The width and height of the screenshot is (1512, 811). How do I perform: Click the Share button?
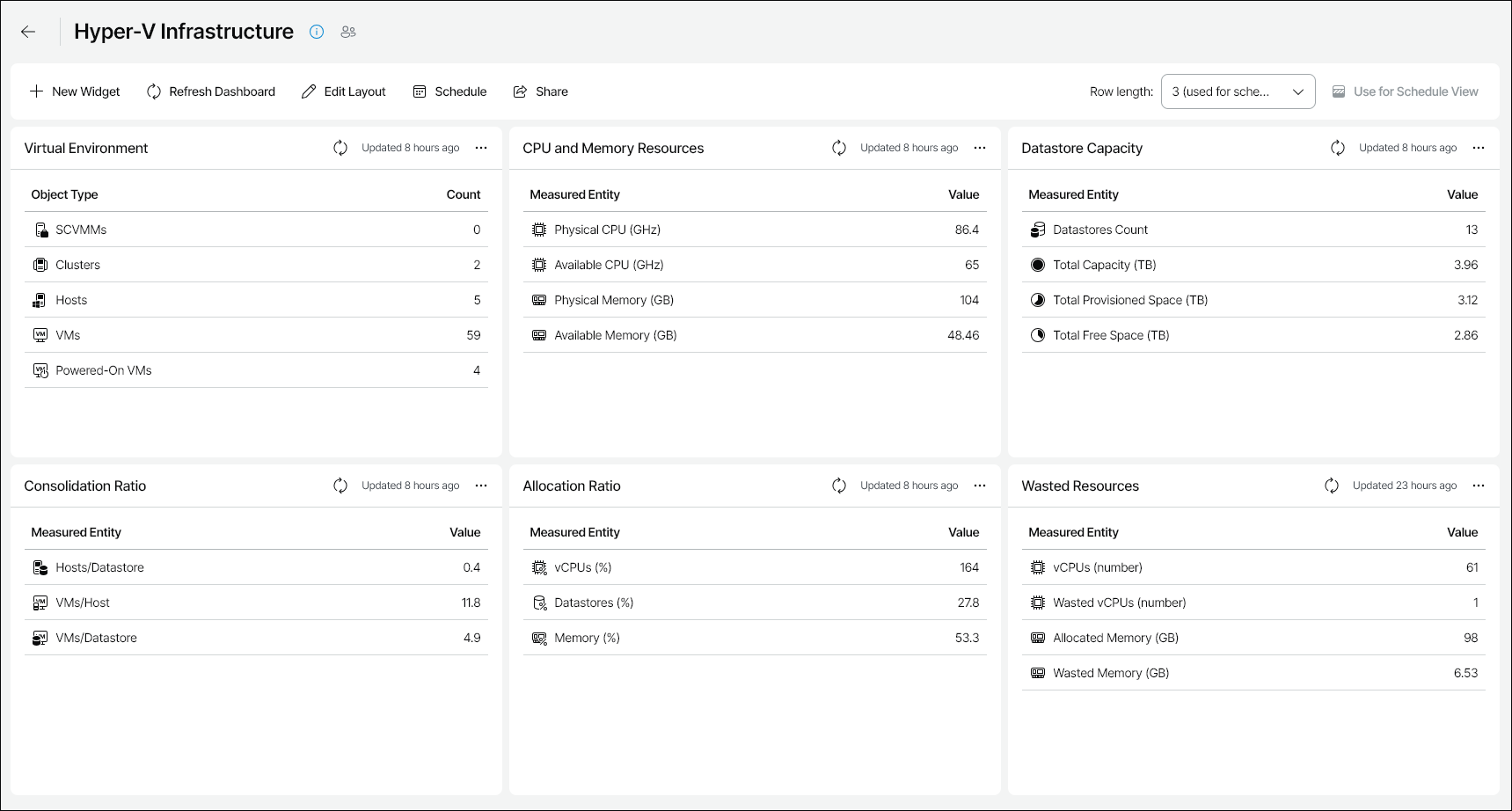541,91
